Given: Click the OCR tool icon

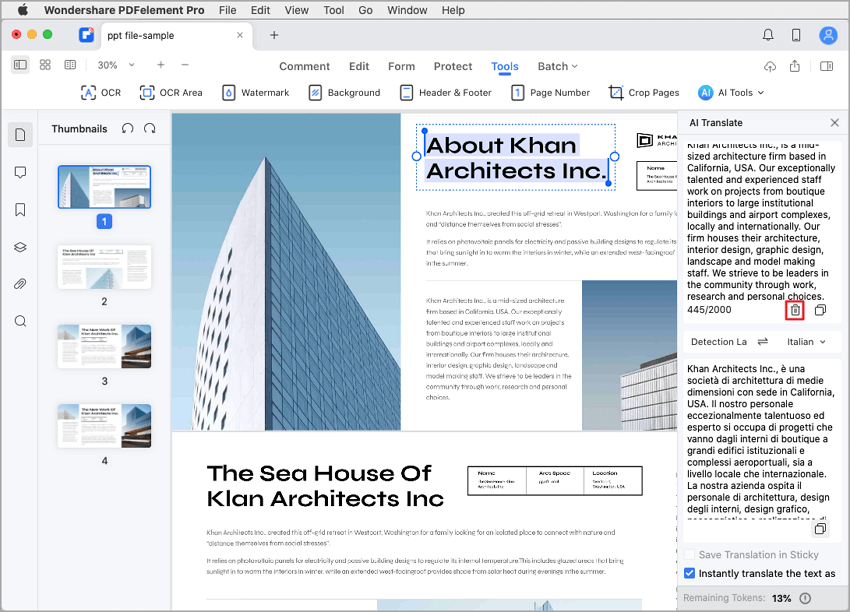Looking at the screenshot, I should [88, 92].
